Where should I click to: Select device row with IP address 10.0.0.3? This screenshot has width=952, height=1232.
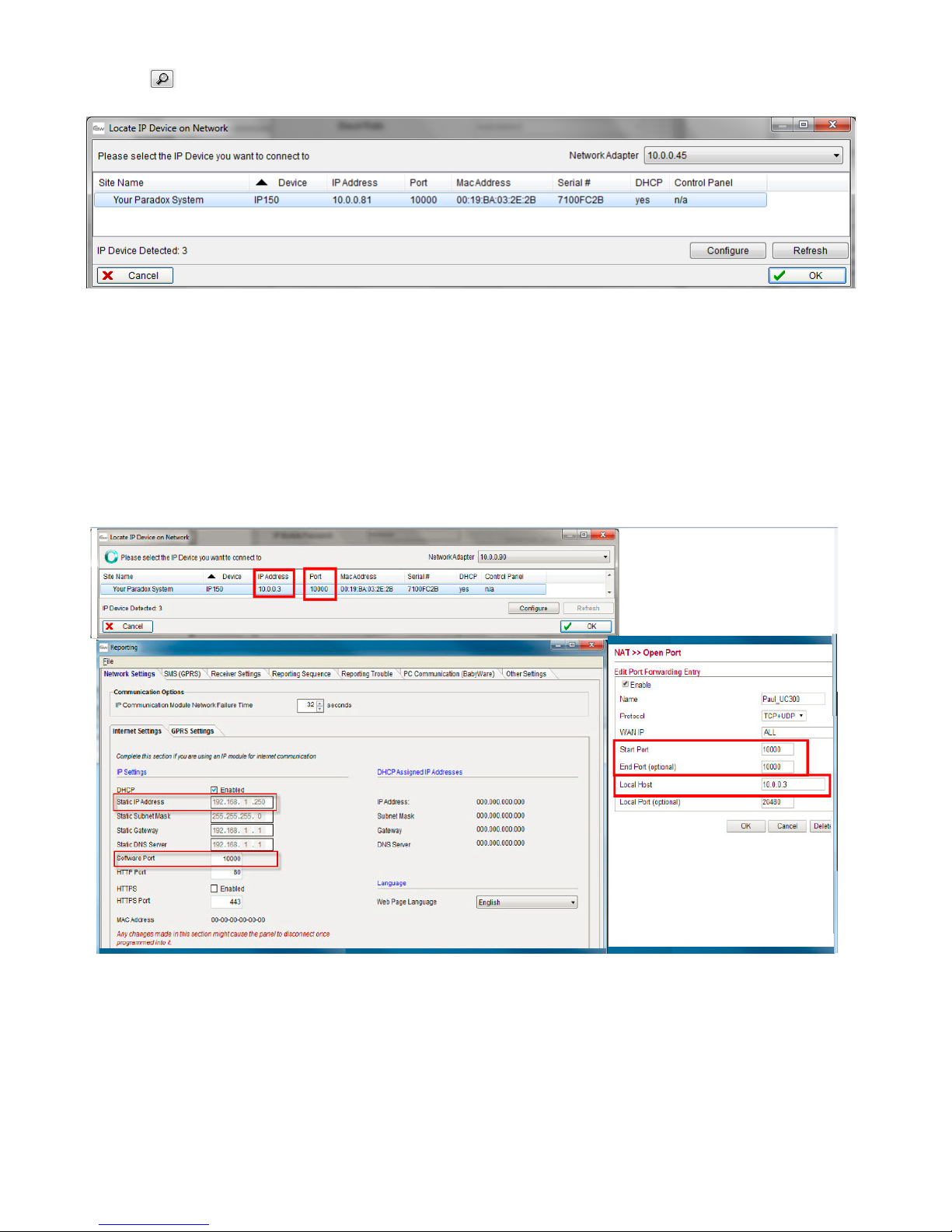pyautogui.click(x=323, y=589)
